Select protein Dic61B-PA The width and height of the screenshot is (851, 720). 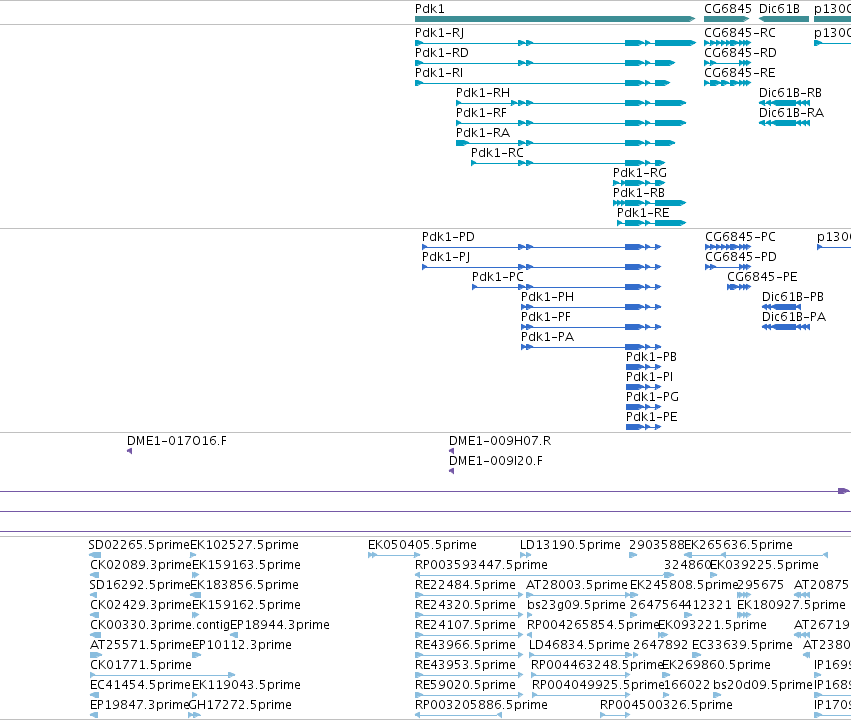pos(786,327)
